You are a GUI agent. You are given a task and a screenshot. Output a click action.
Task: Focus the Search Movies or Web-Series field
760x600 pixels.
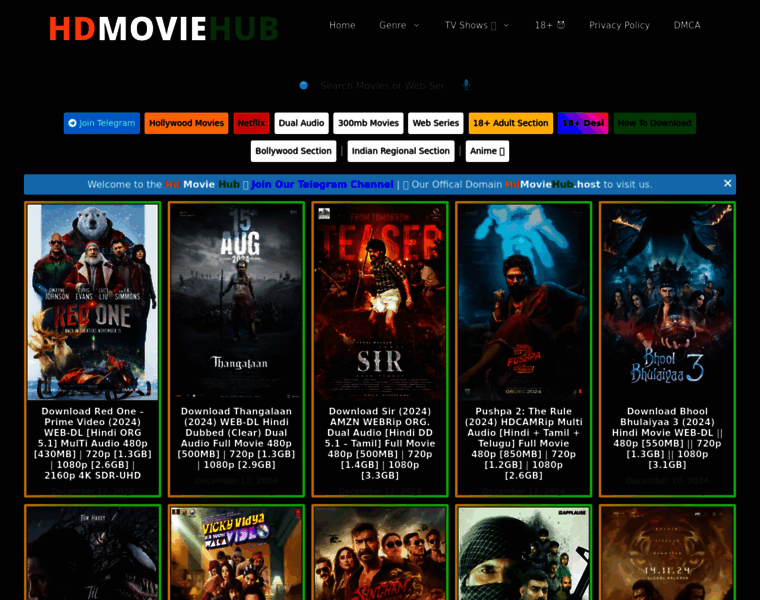point(382,86)
